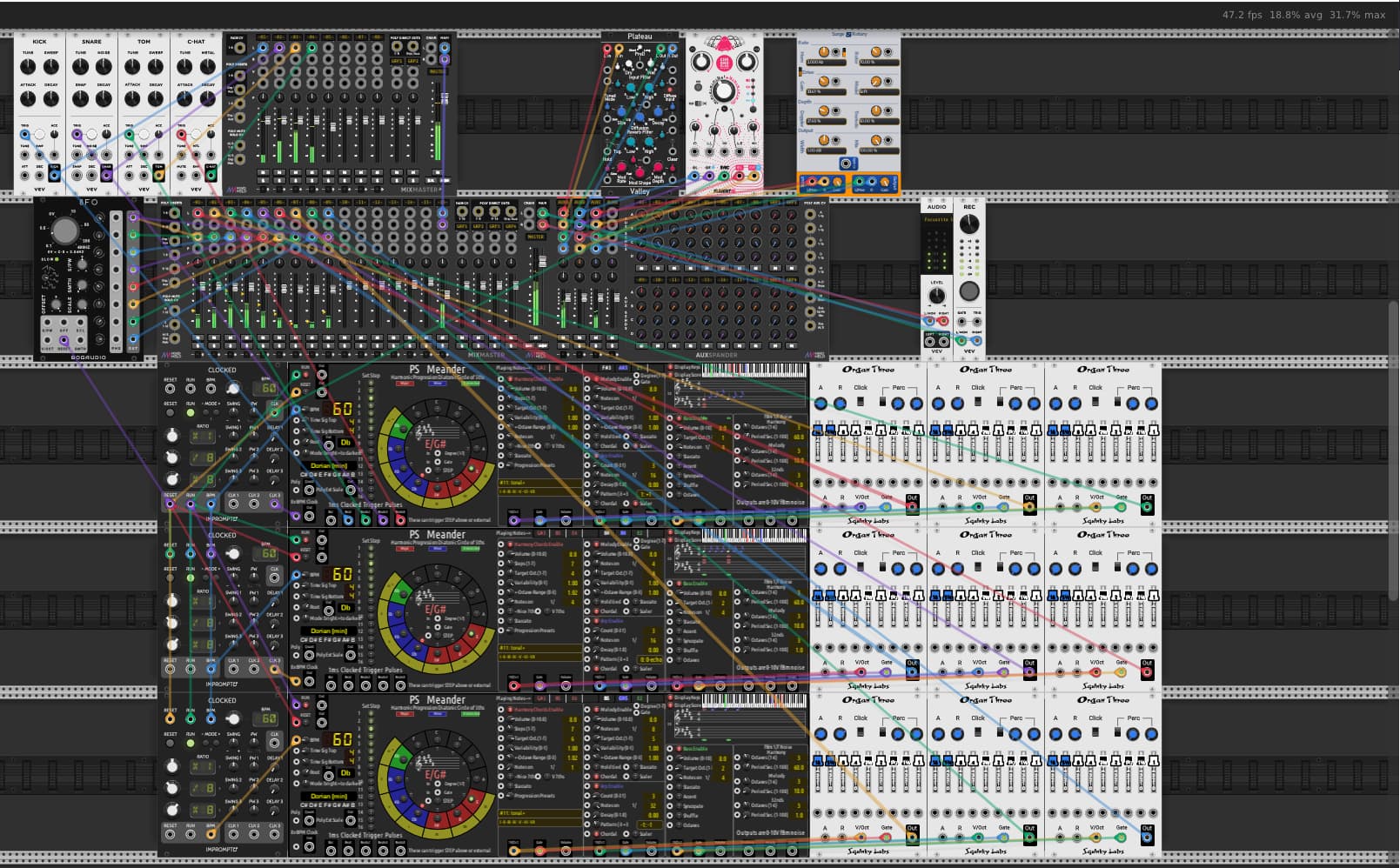The width and height of the screenshot is (1400, 868).
Task: Mute track 1 on the upper MixMaster
Action: pyautogui.click(x=262, y=173)
